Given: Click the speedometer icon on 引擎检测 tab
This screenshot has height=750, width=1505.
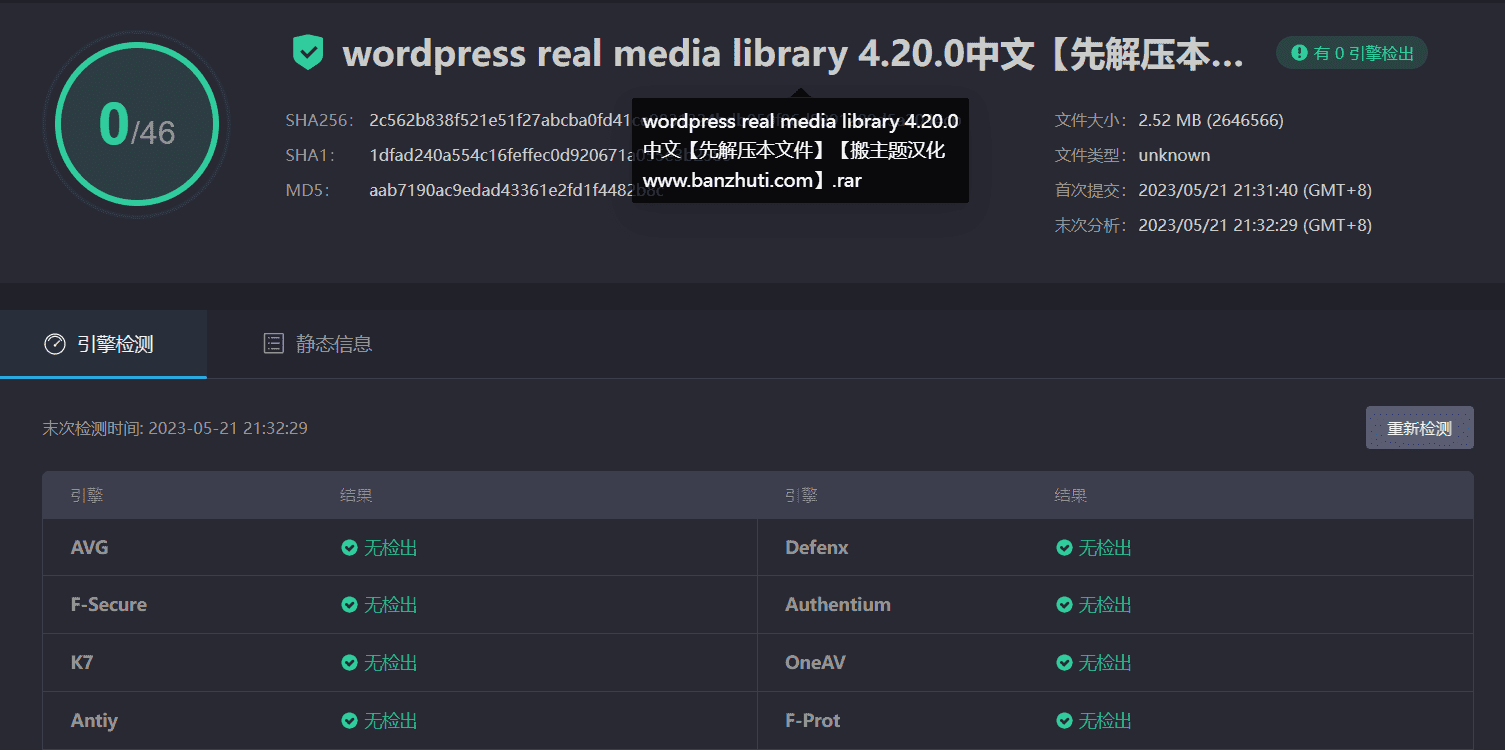Looking at the screenshot, I should pyautogui.click(x=55, y=344).
